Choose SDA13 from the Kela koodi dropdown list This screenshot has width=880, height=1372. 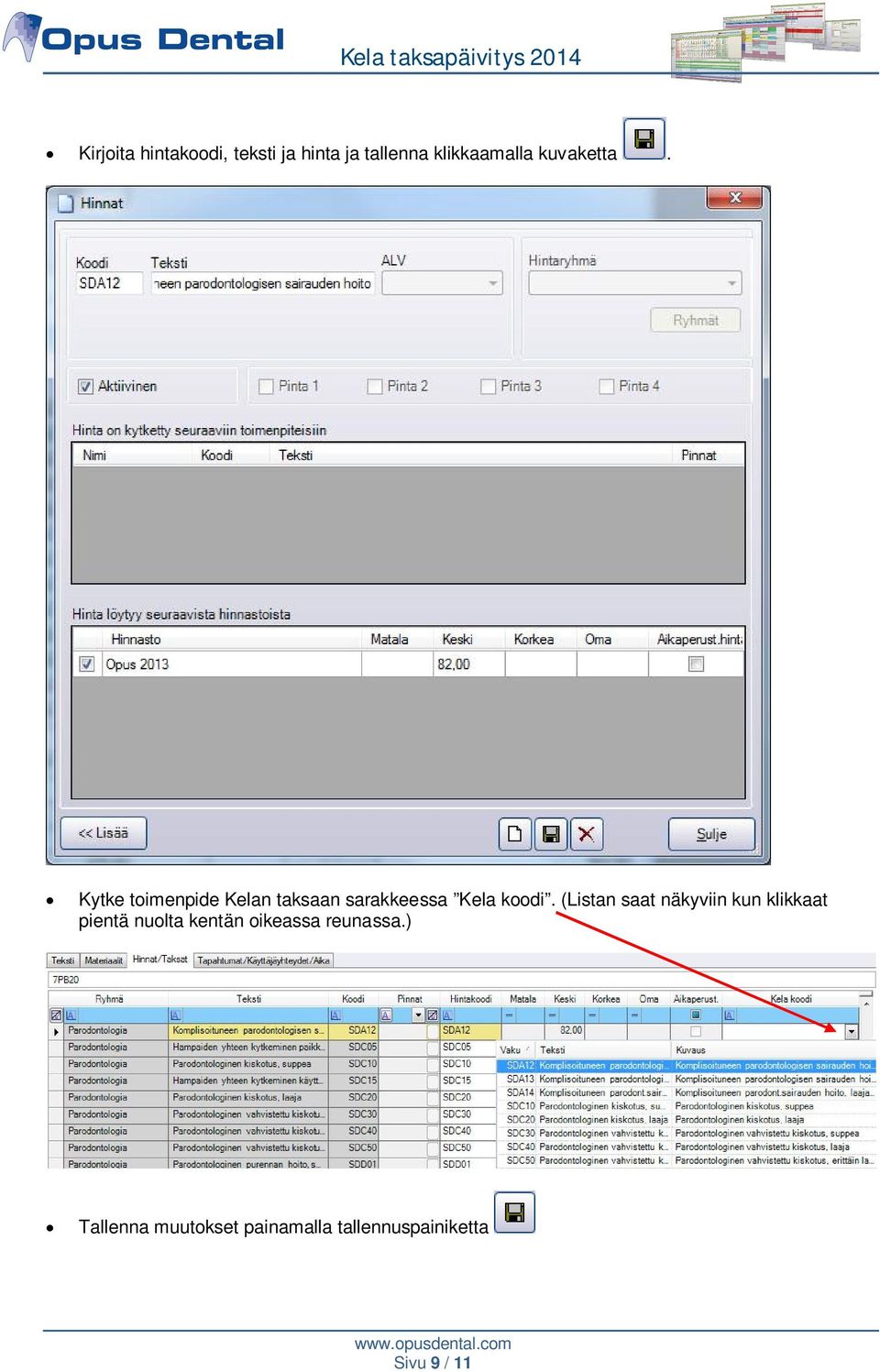[686, 1079]
